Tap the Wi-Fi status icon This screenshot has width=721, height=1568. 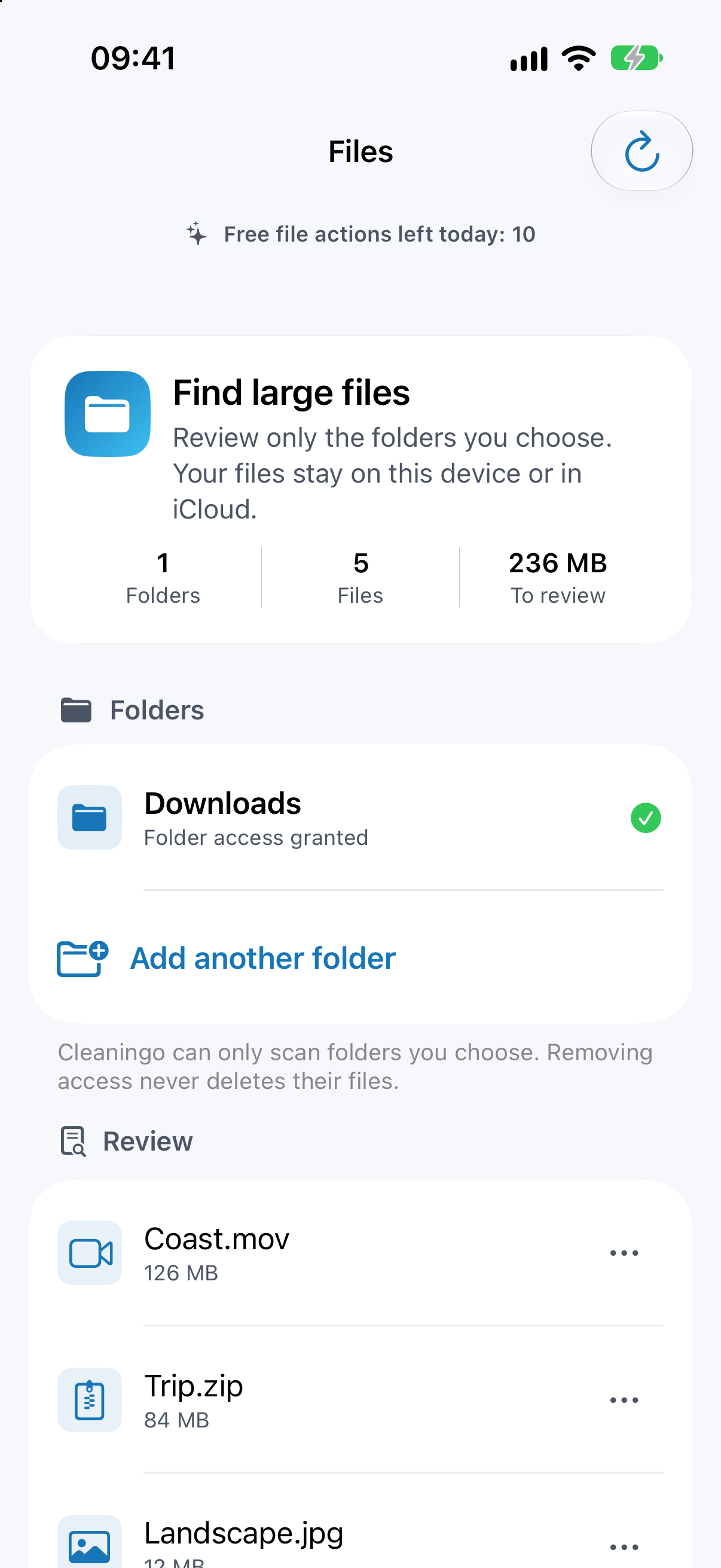579,59
